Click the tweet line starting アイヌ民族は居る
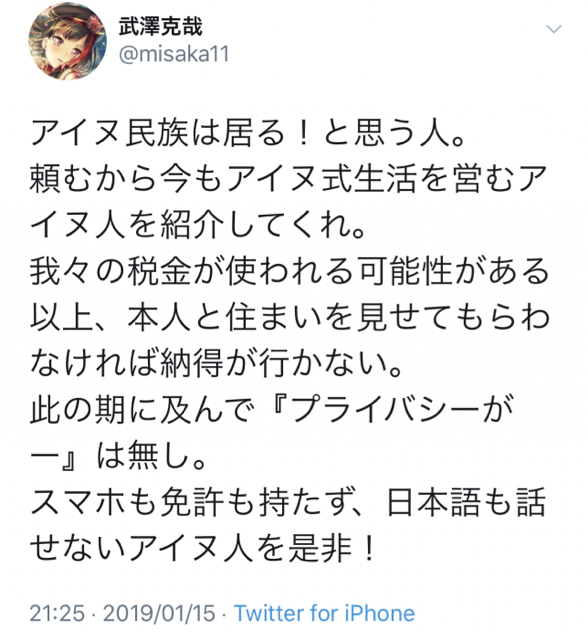Image resolution: width=588 pixels, height=640 pixels. (249, 133)
